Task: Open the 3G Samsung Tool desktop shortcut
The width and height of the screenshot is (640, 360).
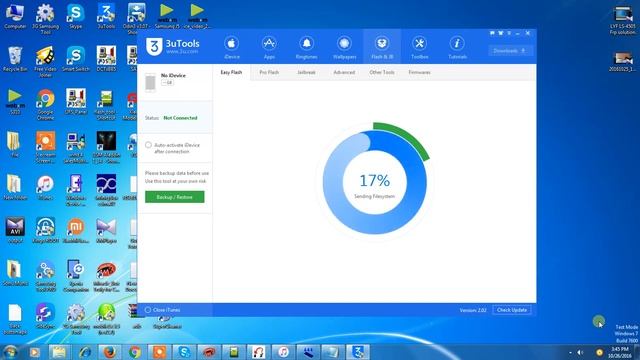Action: pyautogui.click(x=45, y=19)
